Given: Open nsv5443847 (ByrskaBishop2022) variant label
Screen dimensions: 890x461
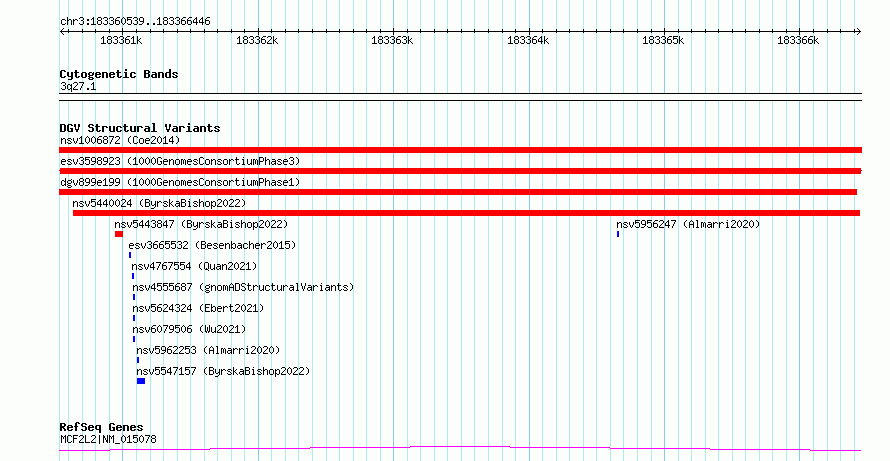Looking at the screenshot, I should point(201,224).
